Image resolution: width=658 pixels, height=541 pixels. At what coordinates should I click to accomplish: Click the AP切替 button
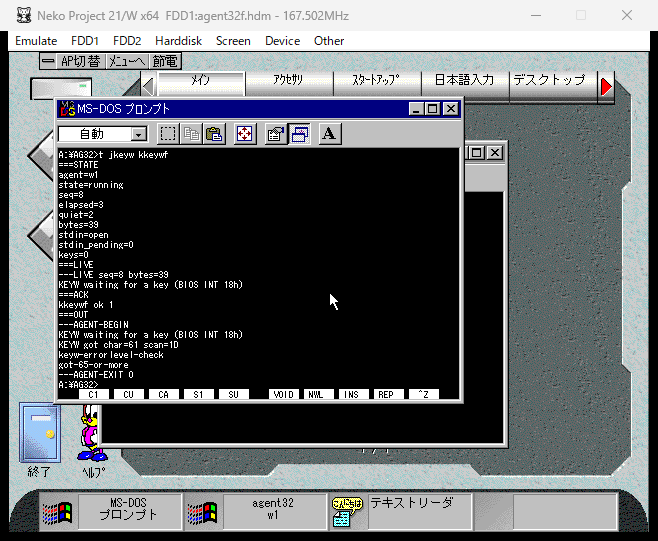(x=81, y=61)
